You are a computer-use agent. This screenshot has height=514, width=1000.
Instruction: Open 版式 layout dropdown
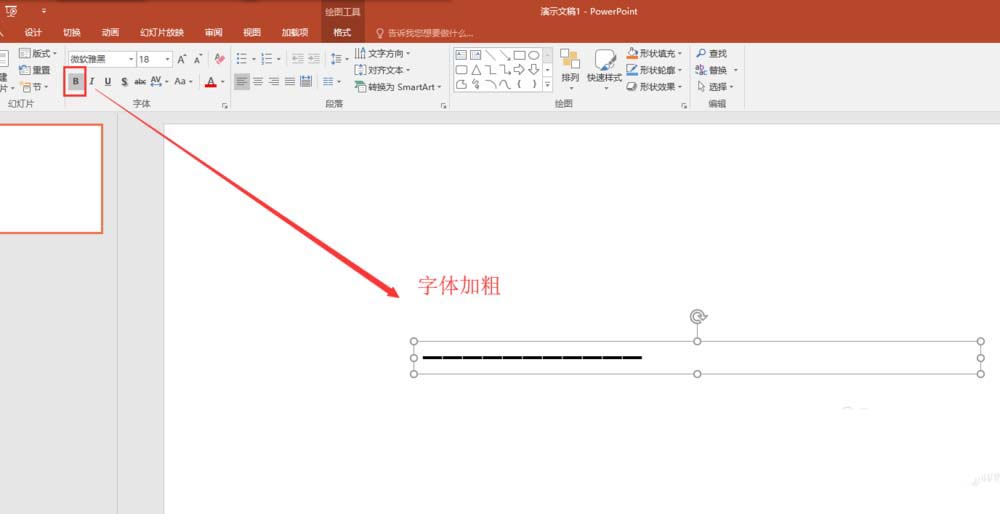[x=38, y=54]
